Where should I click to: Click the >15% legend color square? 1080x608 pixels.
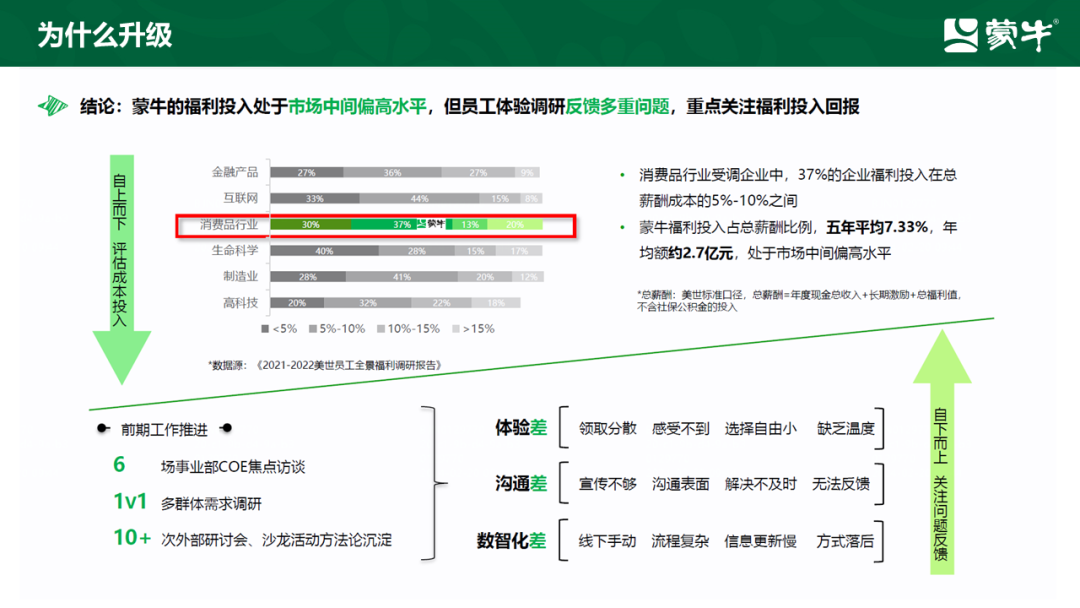coord(457,328)
